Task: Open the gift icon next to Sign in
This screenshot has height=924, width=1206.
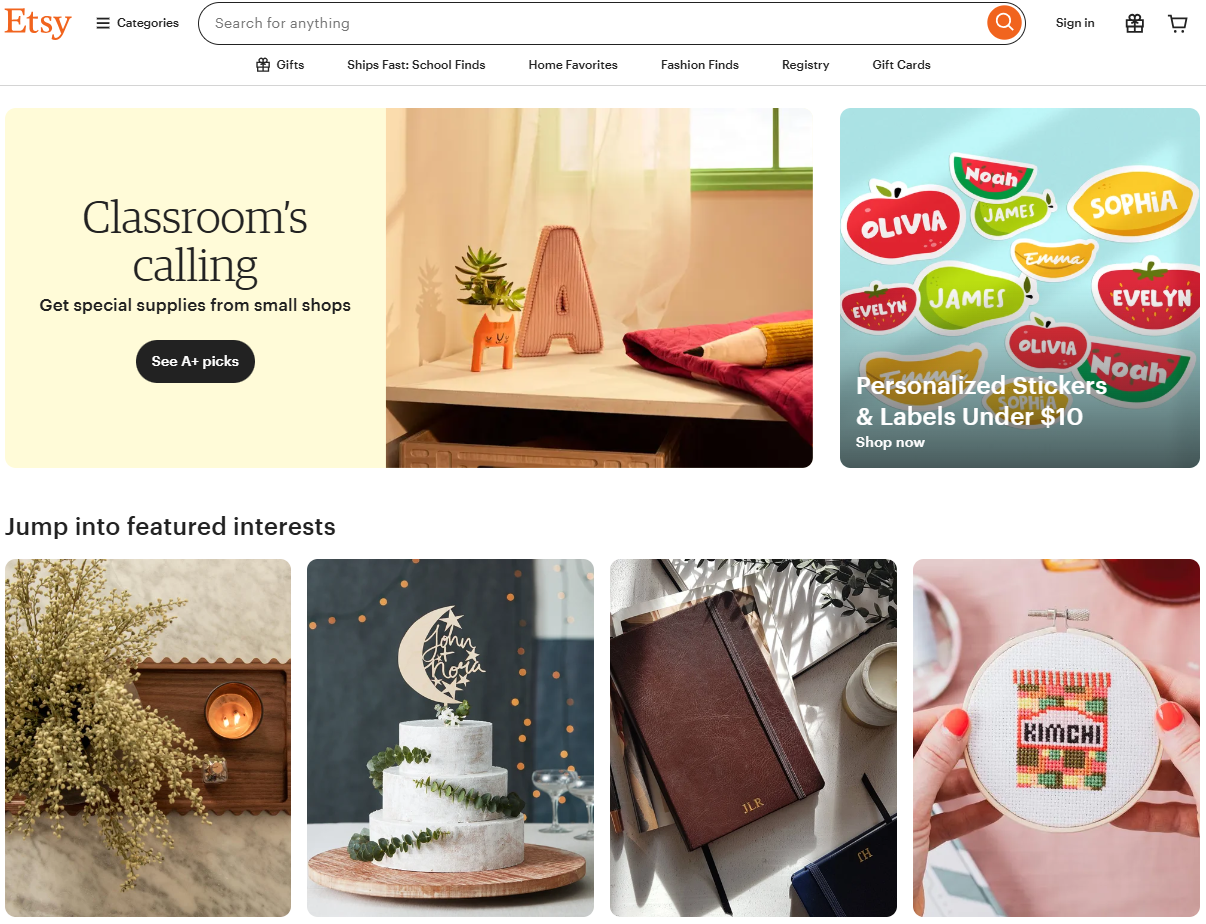Action: click(x=1134, y=23)
